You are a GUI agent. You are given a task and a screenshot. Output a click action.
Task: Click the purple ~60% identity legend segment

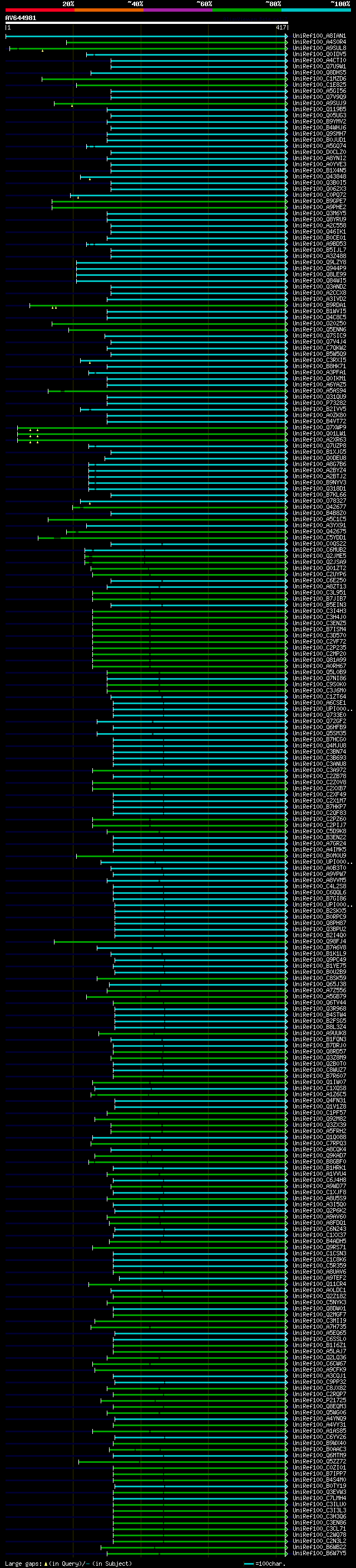179,10
